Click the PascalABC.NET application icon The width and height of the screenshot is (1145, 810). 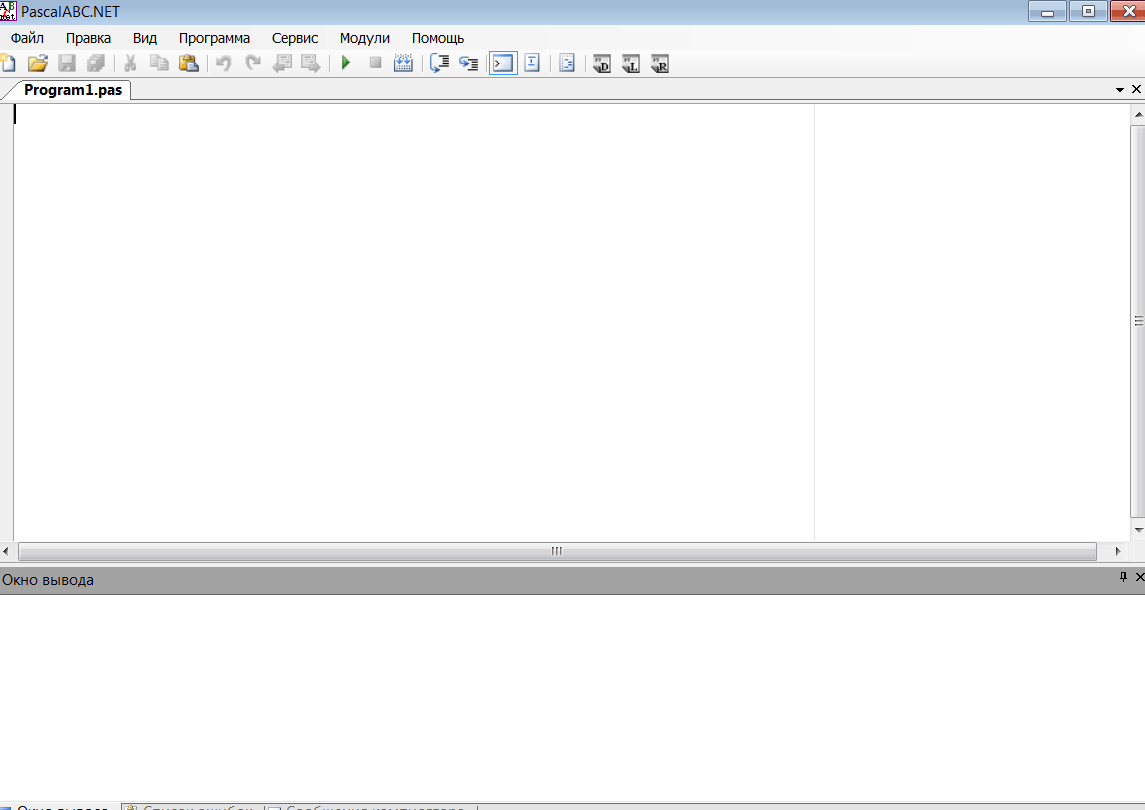8,11
